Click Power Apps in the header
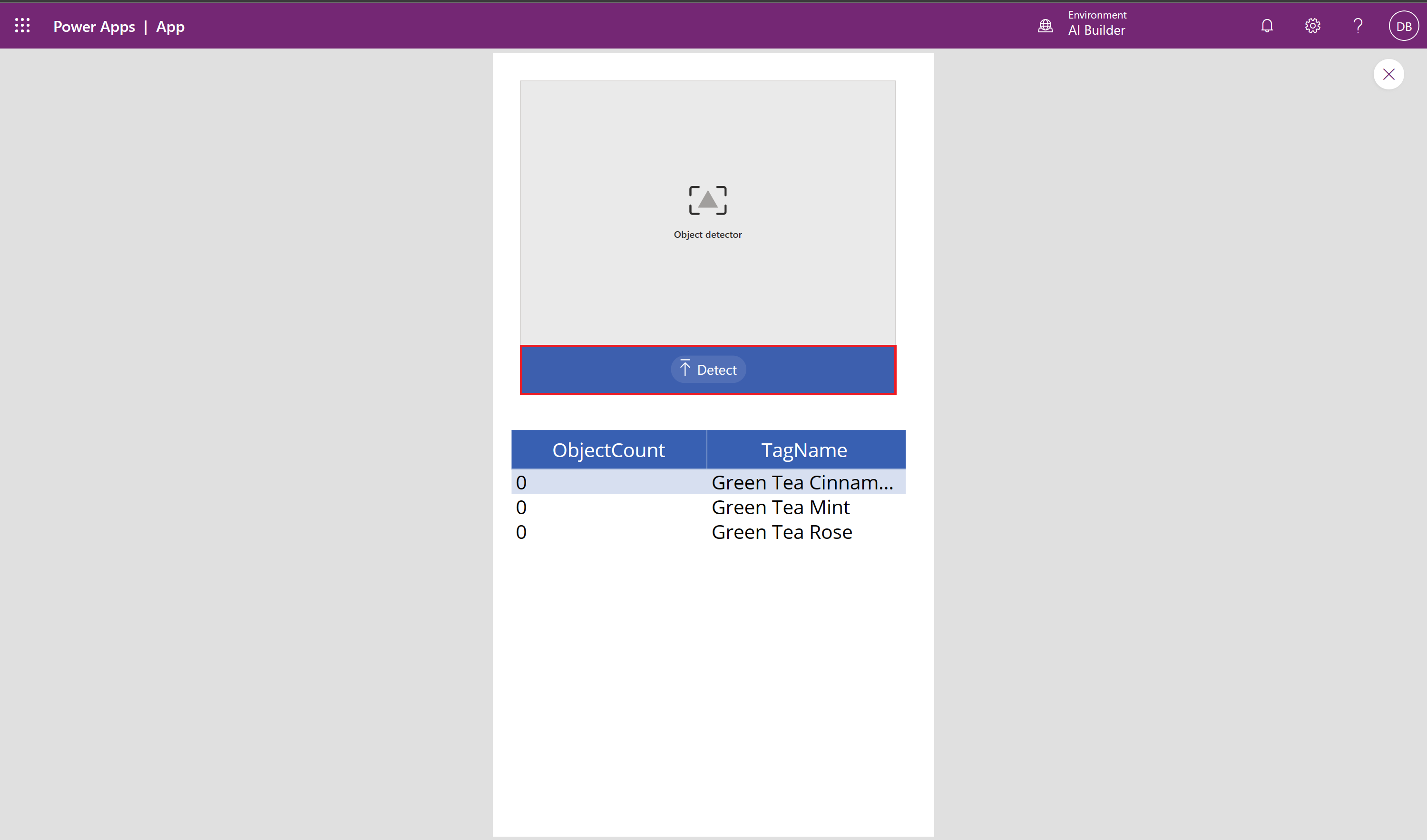This screenshot has height=840, width=1427. click(94, 26)
